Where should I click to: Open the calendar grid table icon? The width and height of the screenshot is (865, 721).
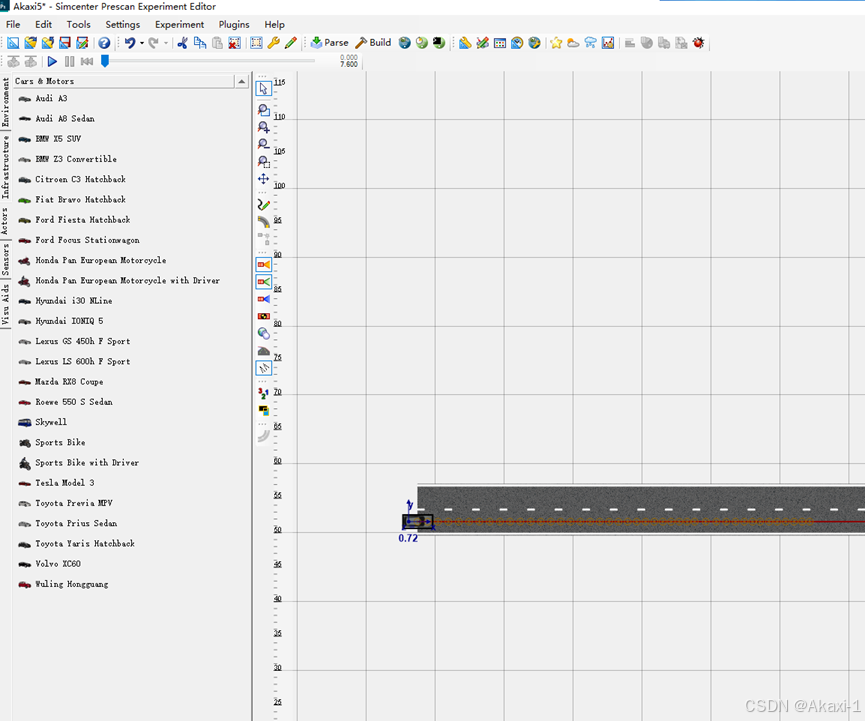[x=500, y=42]
